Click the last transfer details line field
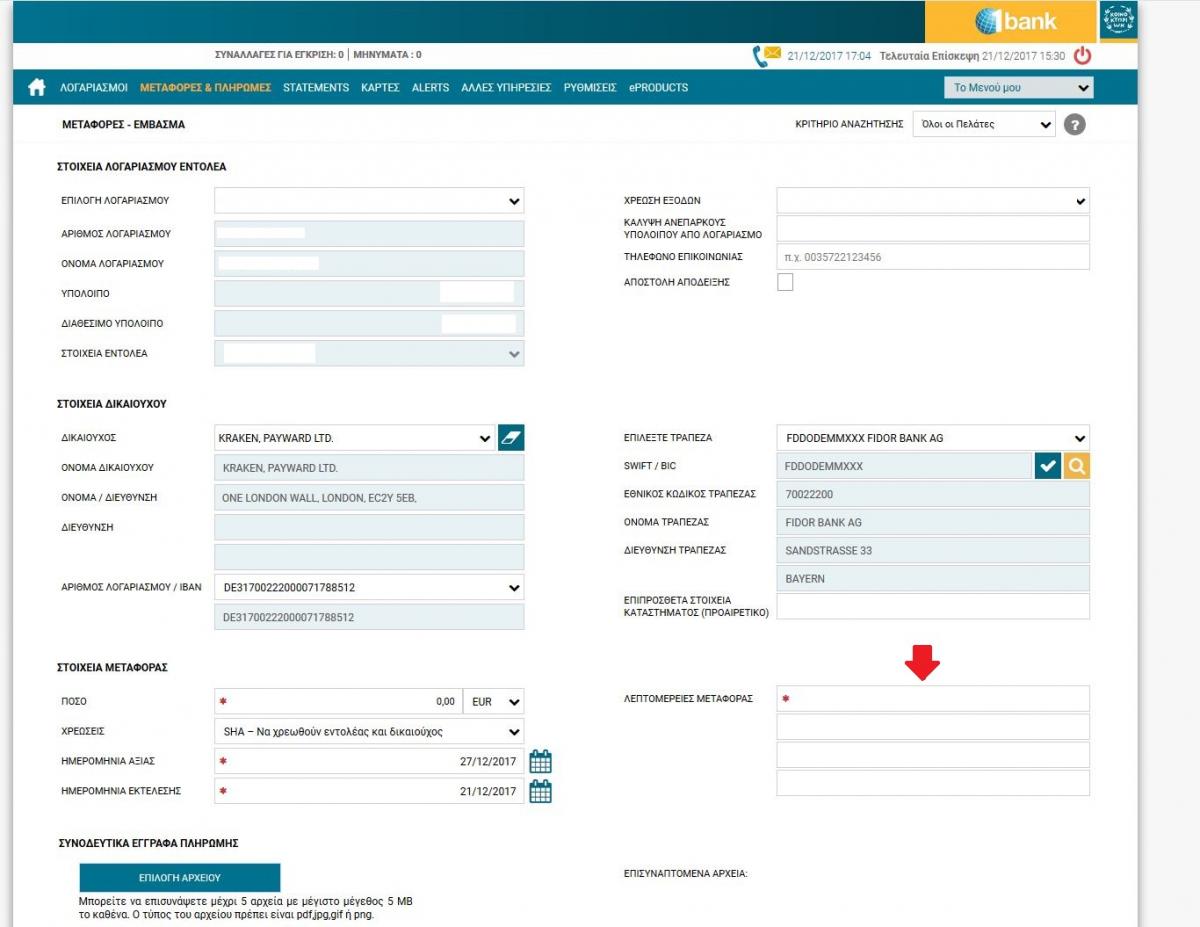 [x=933, y=783]
